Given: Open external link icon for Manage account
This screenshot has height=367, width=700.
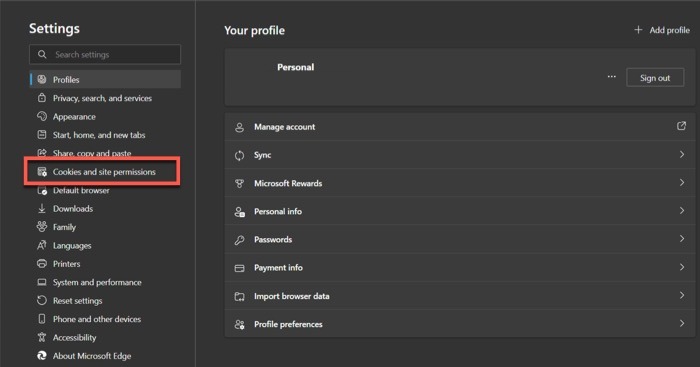Looking at the screenshot, I should pyautogui.click(x=681, y=126).
